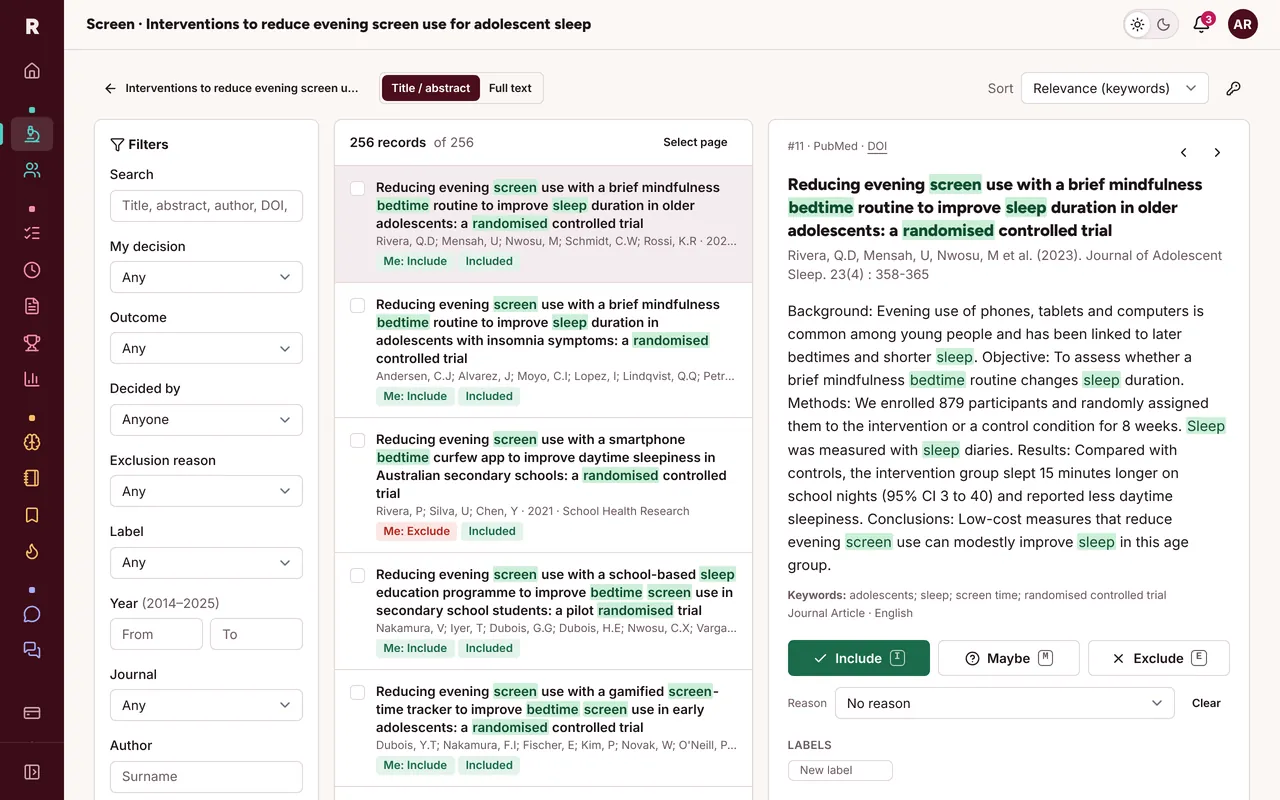
Task: Click the New label input
Action: point(840,770)
